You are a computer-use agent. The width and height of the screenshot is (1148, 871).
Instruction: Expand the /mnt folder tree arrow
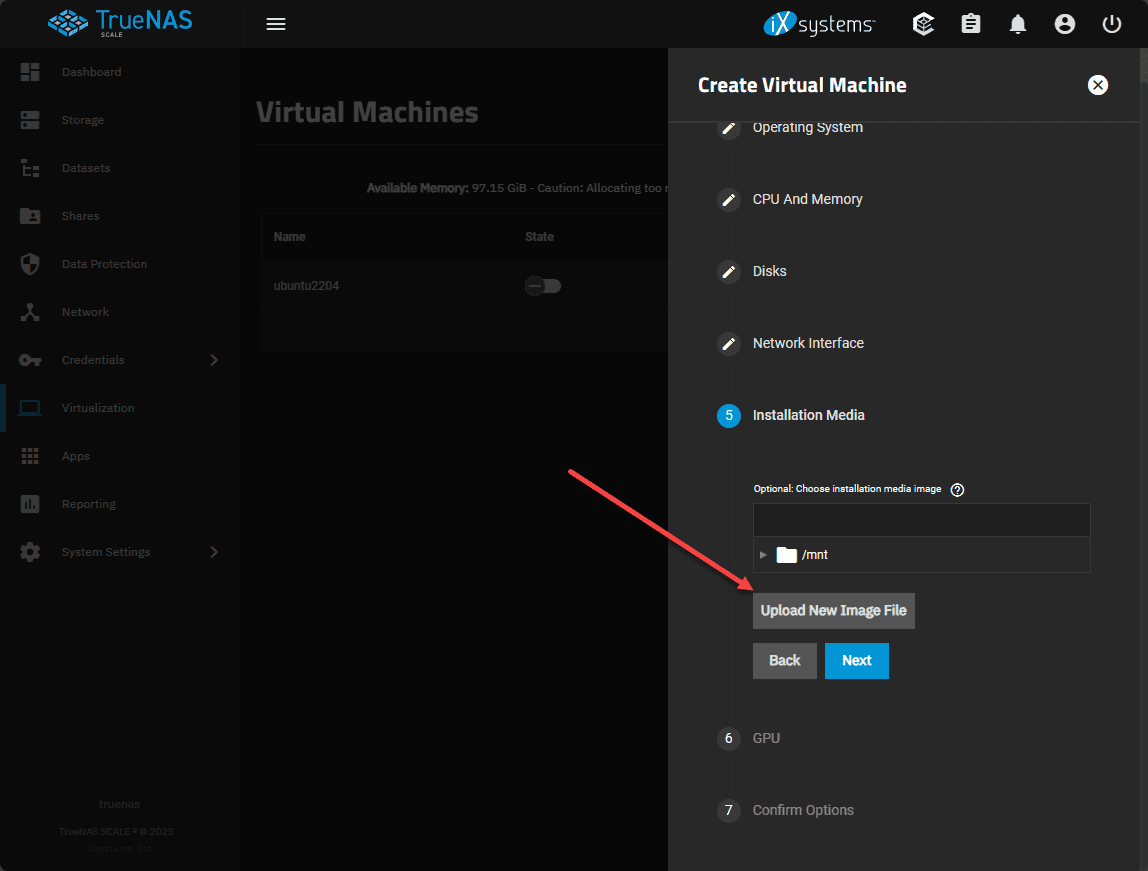764,555
